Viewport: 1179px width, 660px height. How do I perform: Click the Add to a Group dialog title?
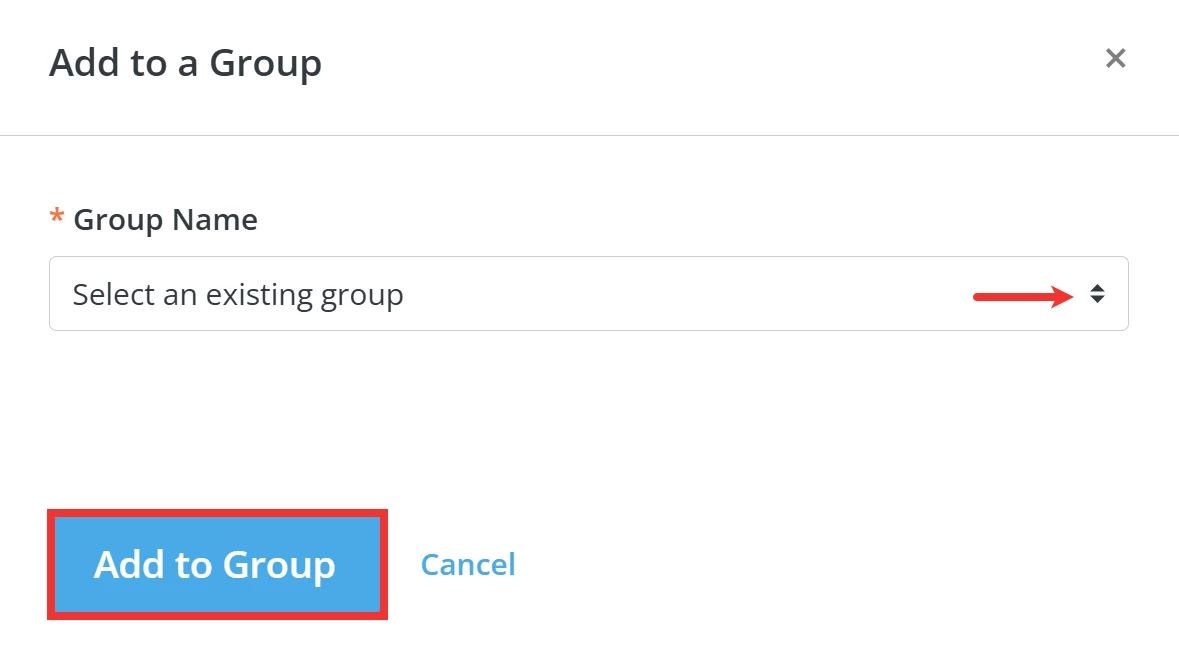(x=185, y=62)
